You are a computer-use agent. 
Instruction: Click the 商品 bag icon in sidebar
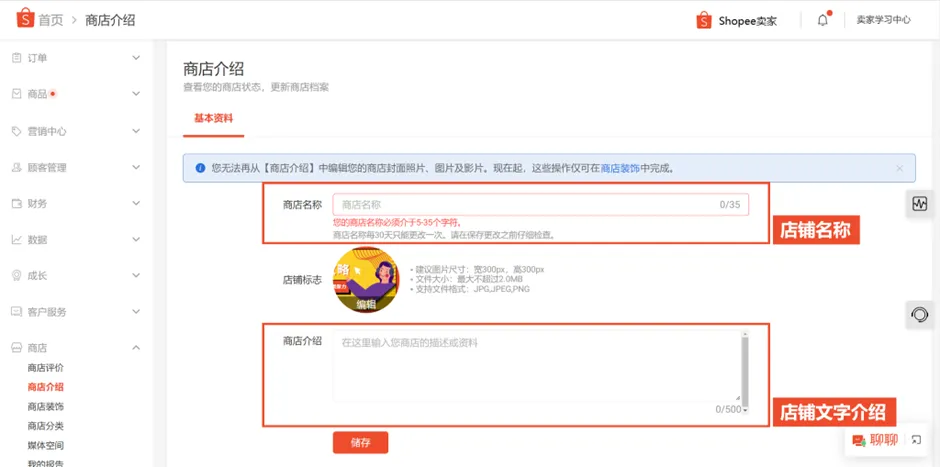pos(17,94)
